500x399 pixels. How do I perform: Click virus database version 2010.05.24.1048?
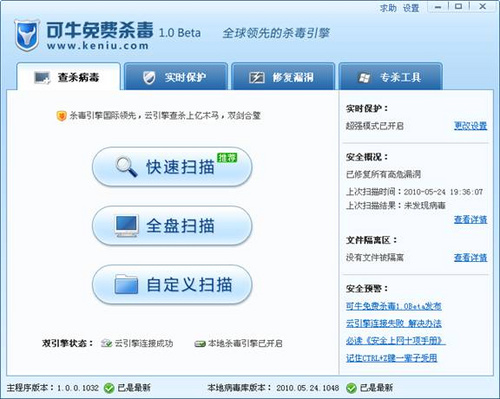click(308, 388)
